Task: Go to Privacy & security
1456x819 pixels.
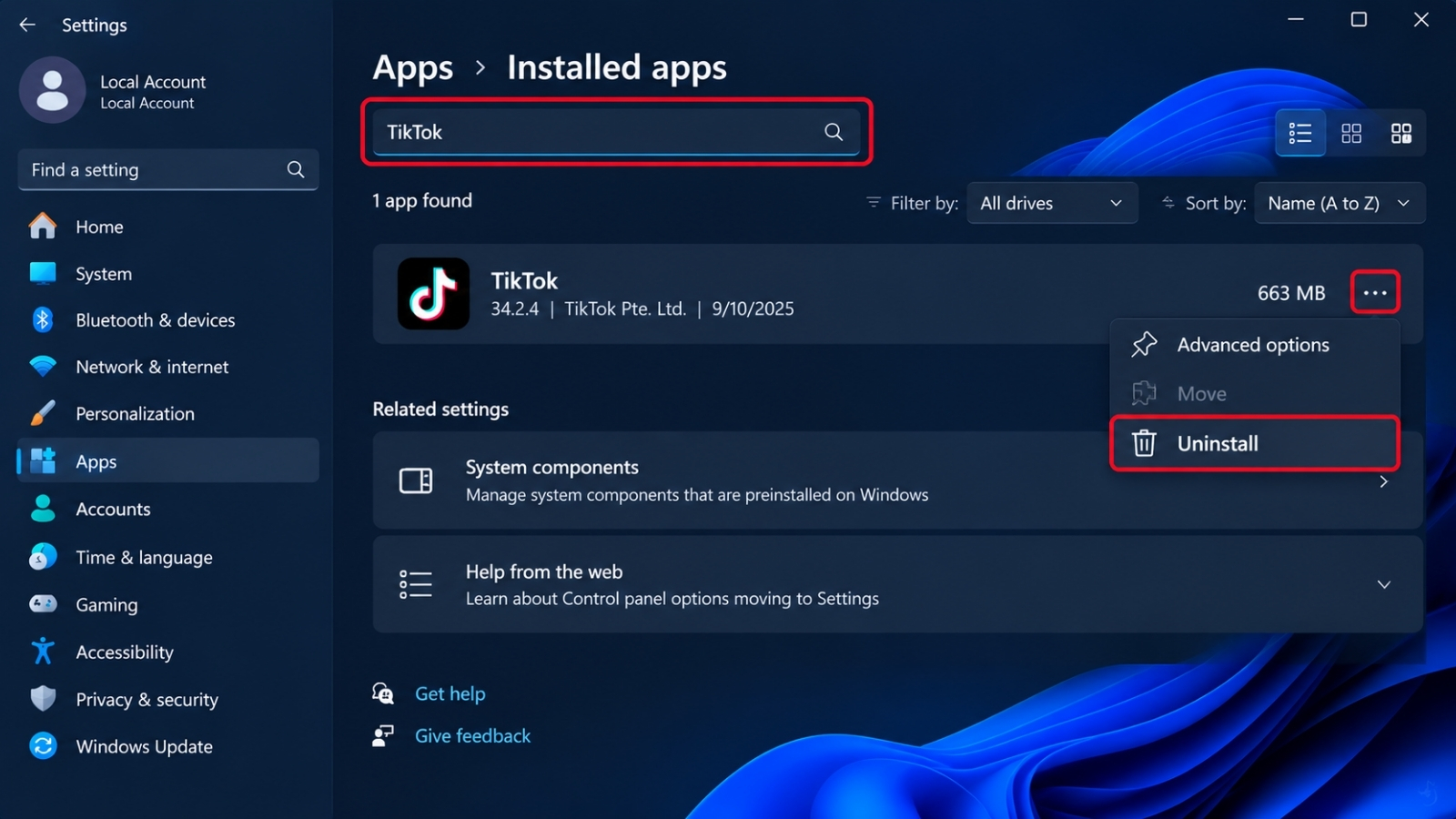Action: point(167,699)
